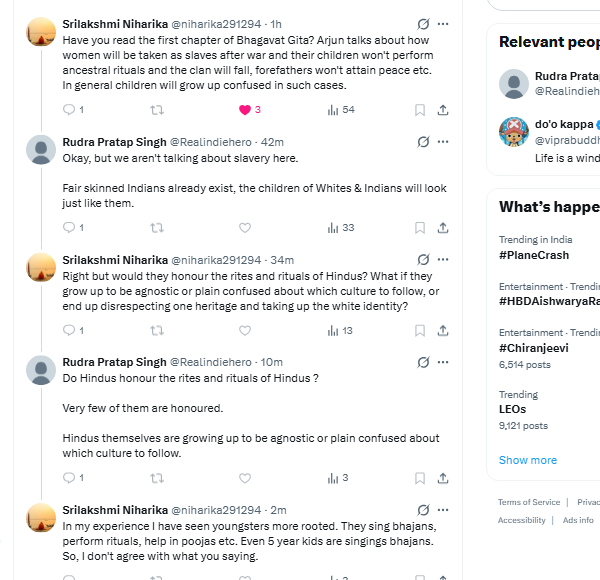Select LEOs trending topic
The height and width of the screenshot is (580, 600).
pos(513,409)
